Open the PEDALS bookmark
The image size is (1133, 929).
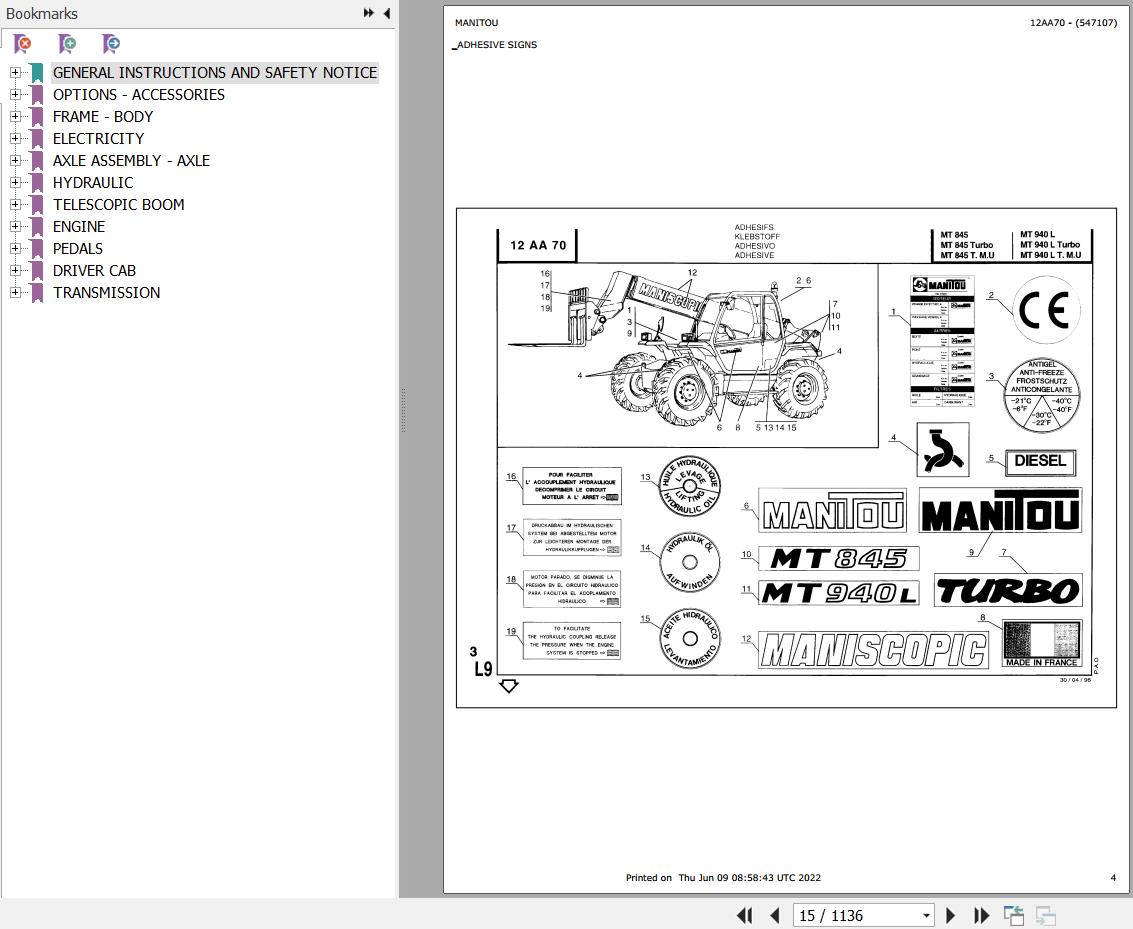[x=77, y=249]
